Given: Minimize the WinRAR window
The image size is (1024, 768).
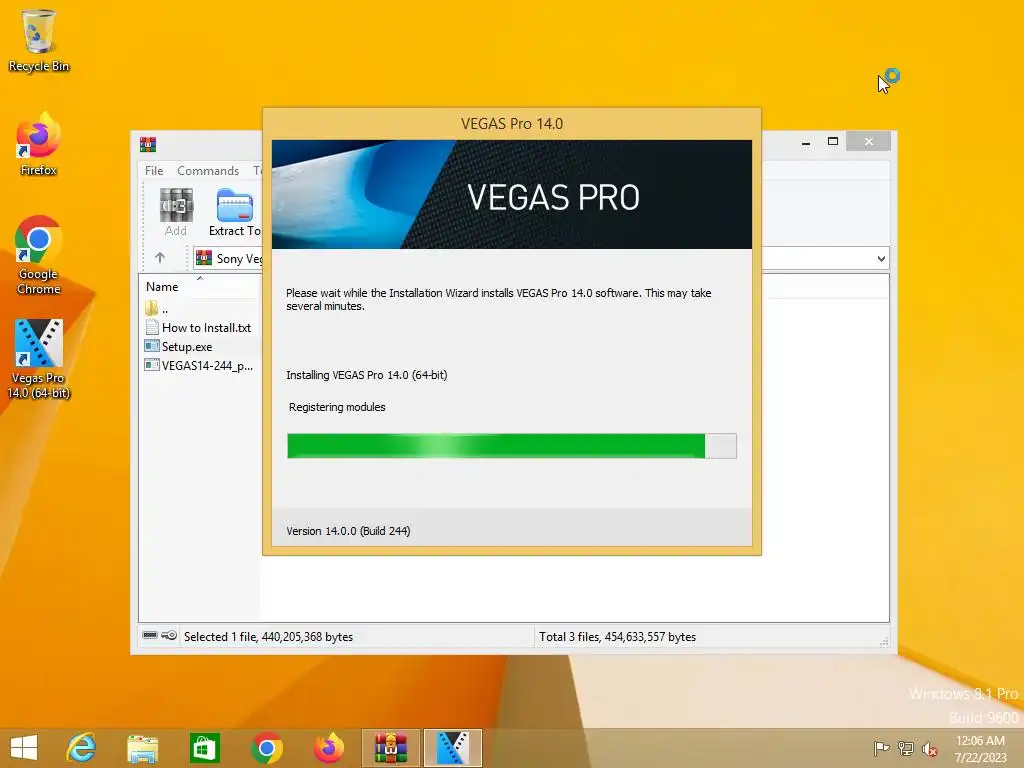Looking at the screenshot, I should point(806,142).
